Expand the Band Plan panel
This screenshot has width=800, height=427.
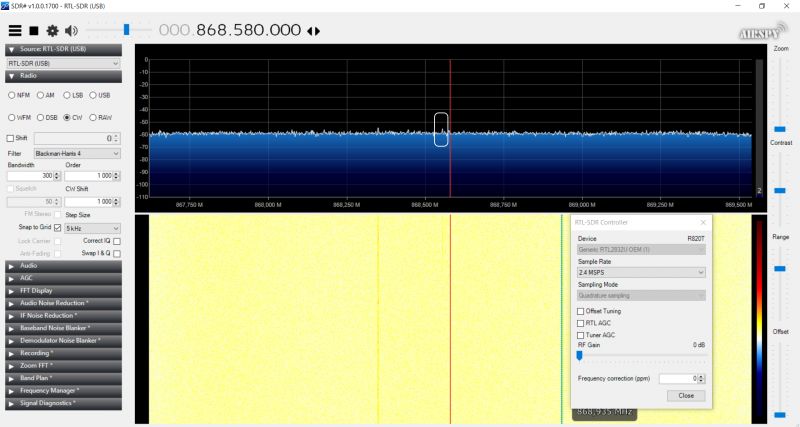tap(63, 379)
